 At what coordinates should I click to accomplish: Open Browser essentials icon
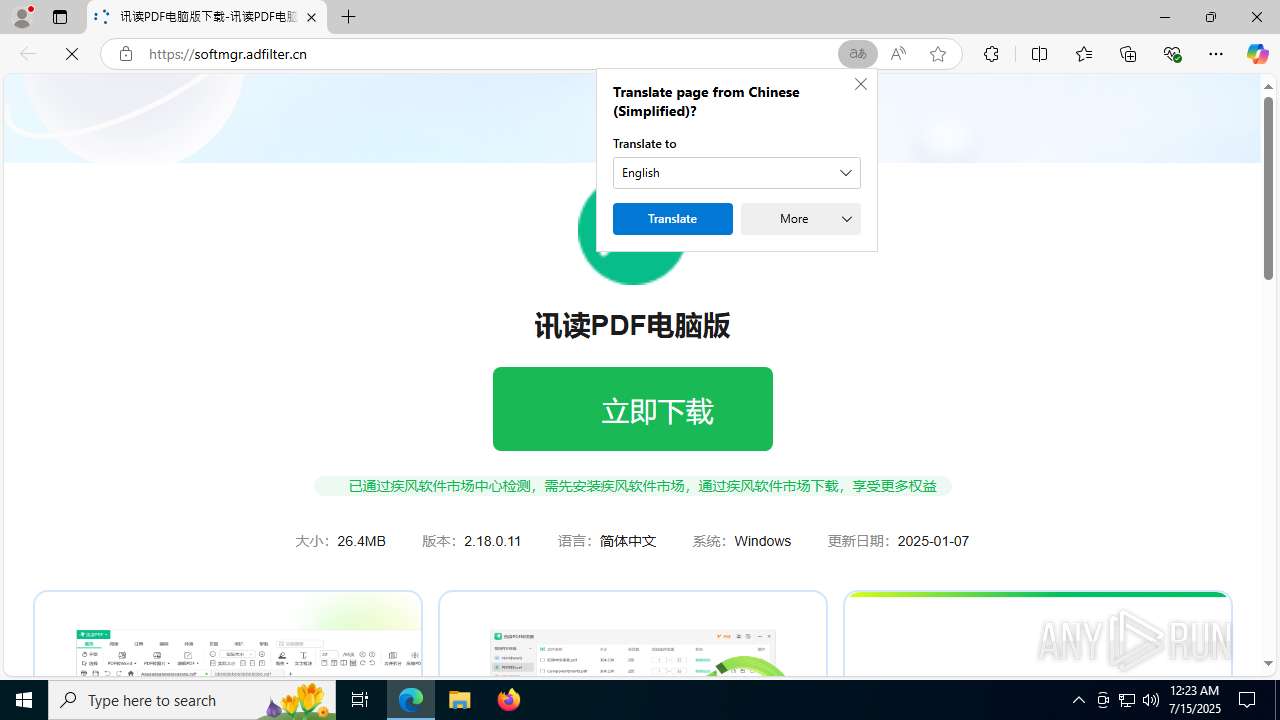(1172, 54)
